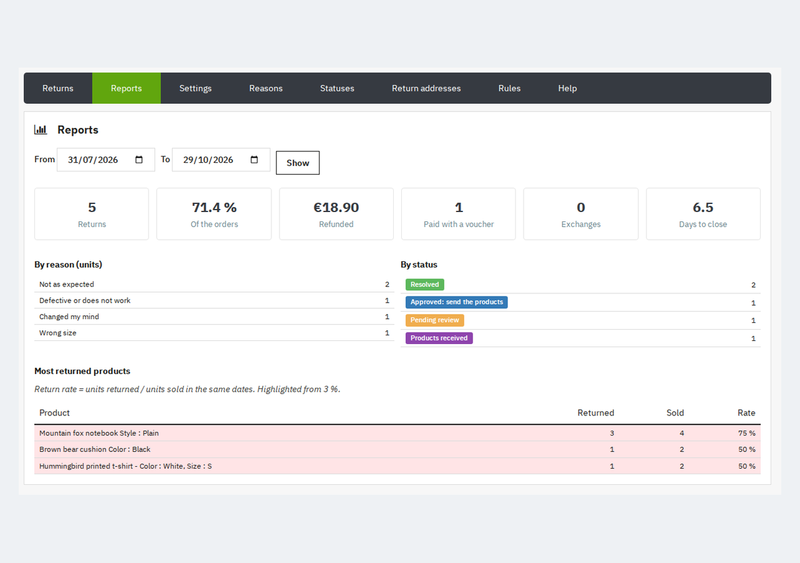800x563 pixels.
Task: Focus the To date field 29/10/2026
Action: (221, 160)
